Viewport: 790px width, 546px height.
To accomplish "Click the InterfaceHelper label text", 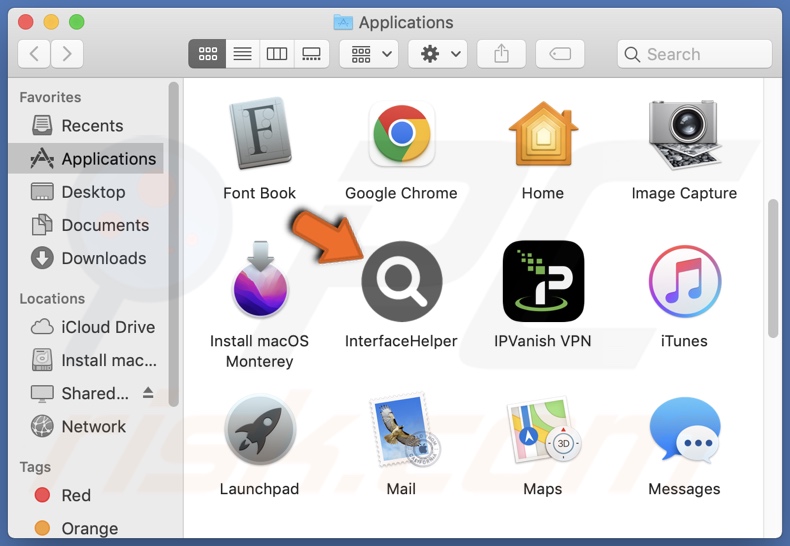I will [x=401, y=341].
